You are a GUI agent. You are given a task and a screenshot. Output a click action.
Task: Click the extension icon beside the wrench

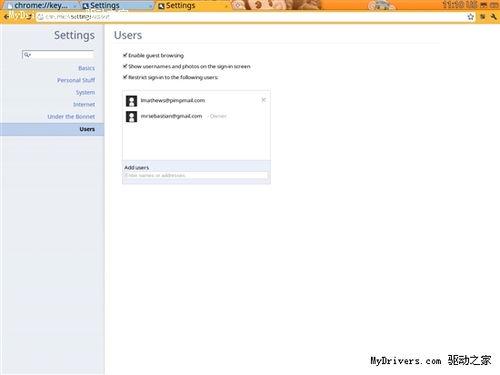[483, 17]
